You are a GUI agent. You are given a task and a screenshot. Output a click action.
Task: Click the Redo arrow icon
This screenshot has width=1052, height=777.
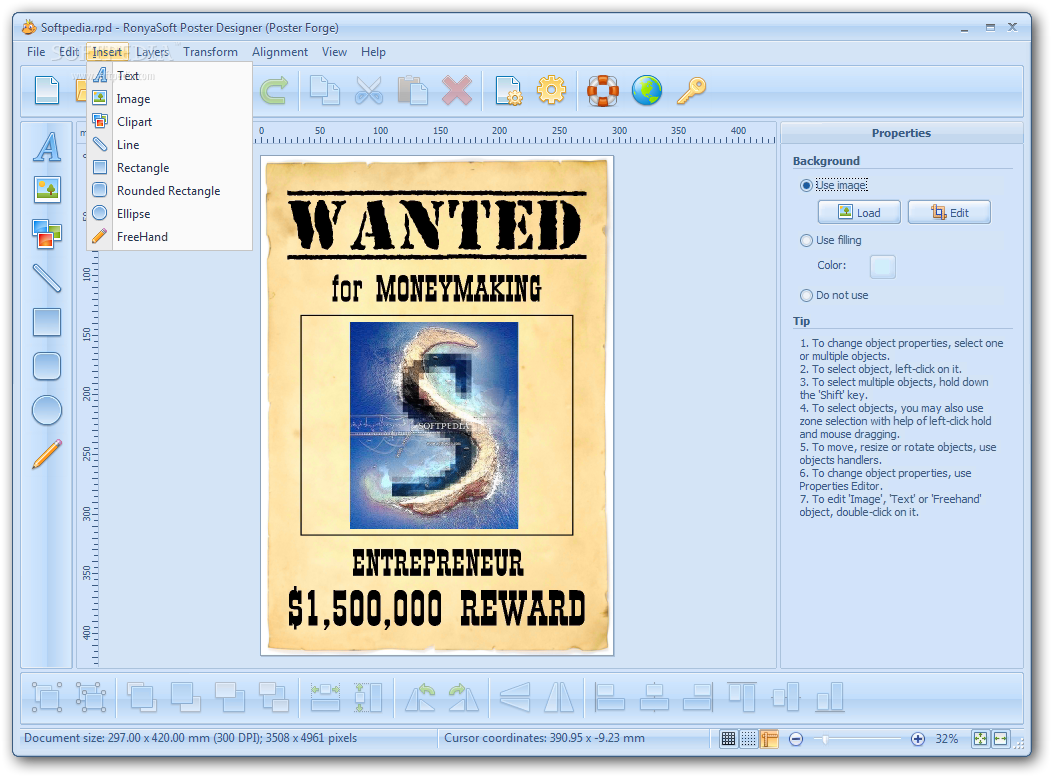[273, 91]
